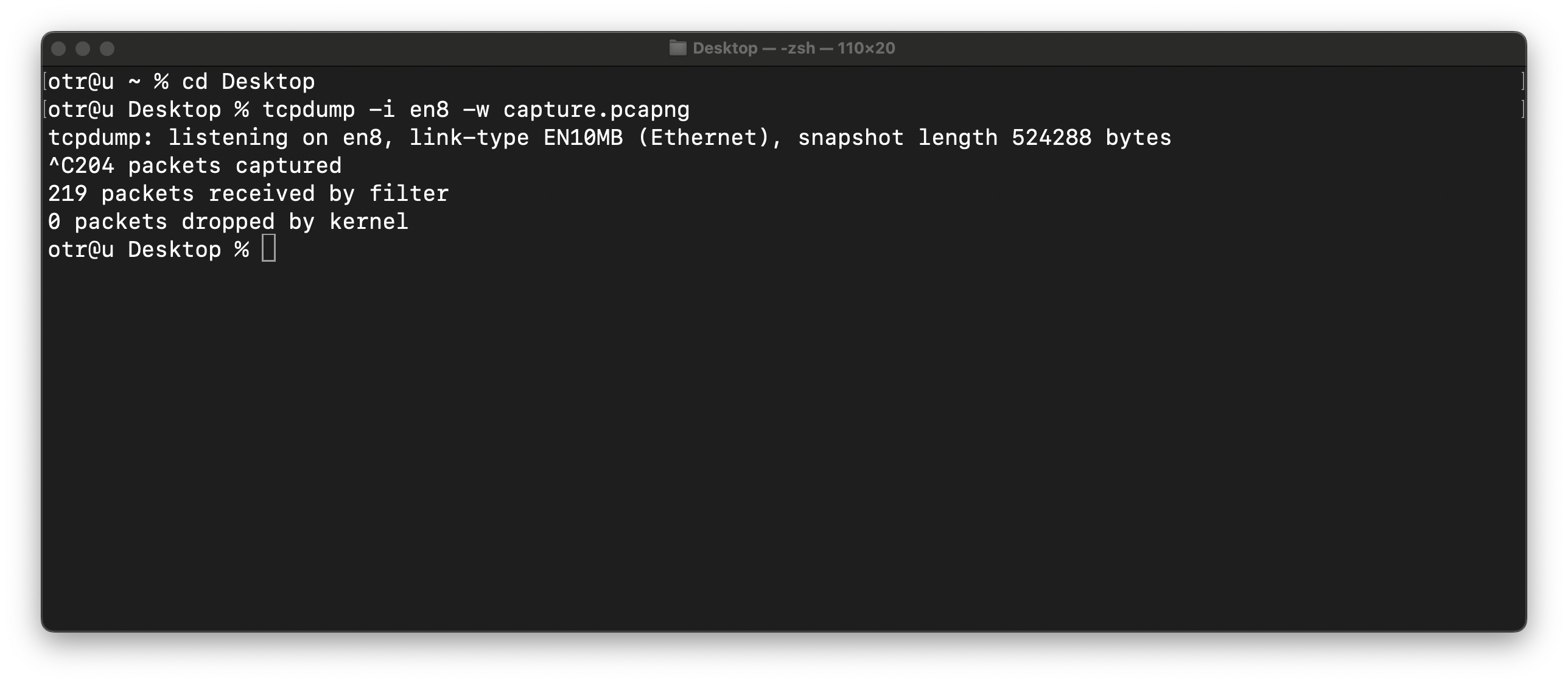
Task: Click 'en8' interface name in the command line
Action: click(429, 110)
